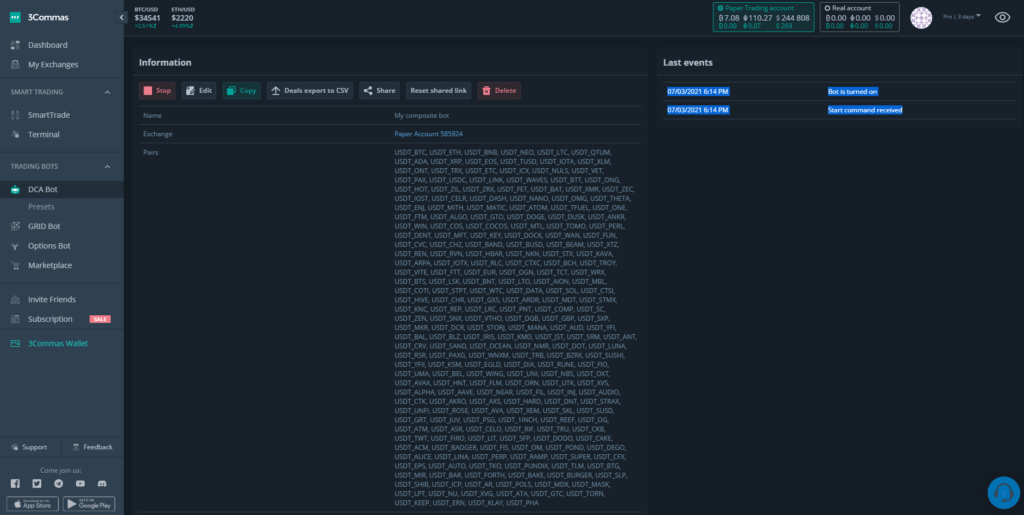Share the bot
The height and width of the screenshot is (515, 1024).
click(379, 91)
